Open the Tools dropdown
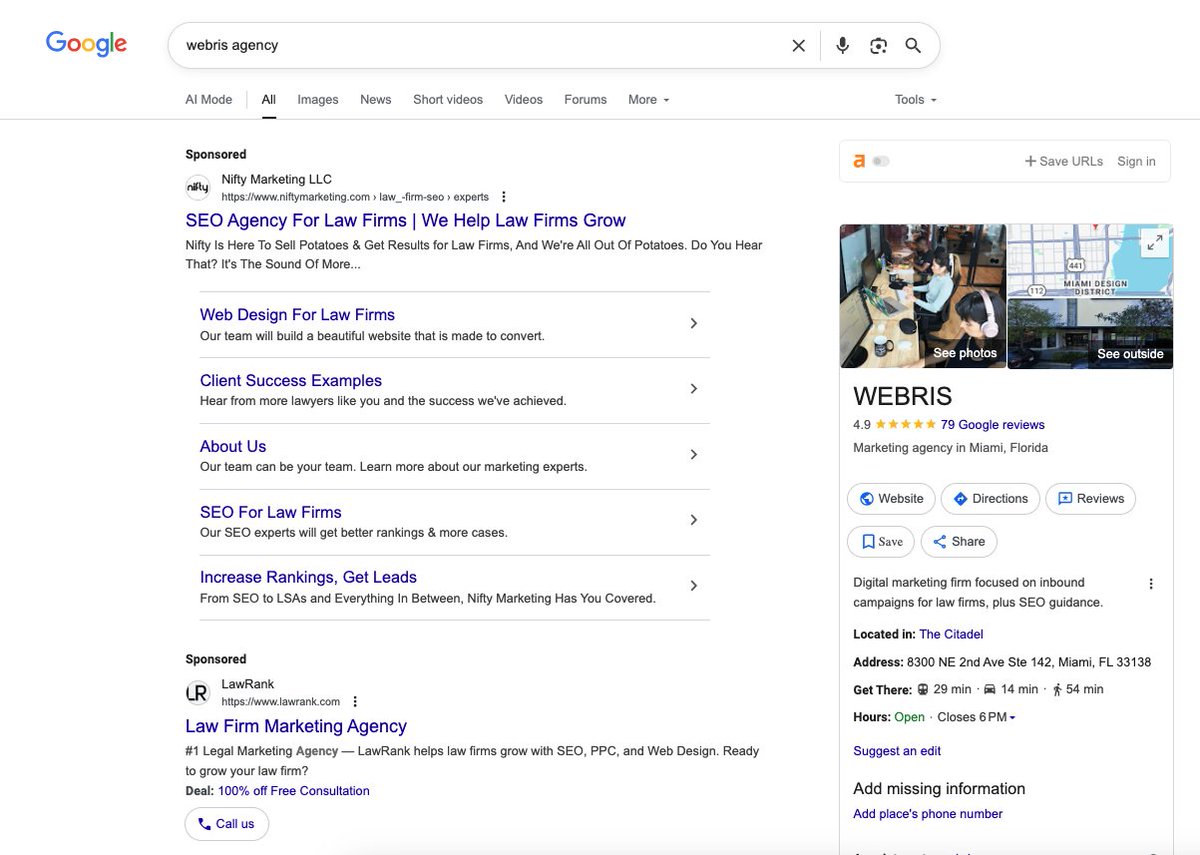 916,100
